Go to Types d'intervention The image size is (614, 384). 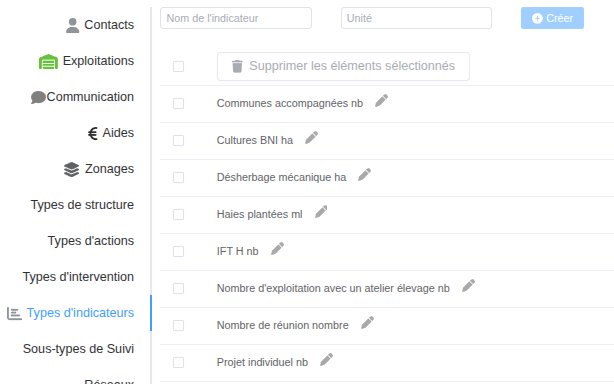[78, 277]
